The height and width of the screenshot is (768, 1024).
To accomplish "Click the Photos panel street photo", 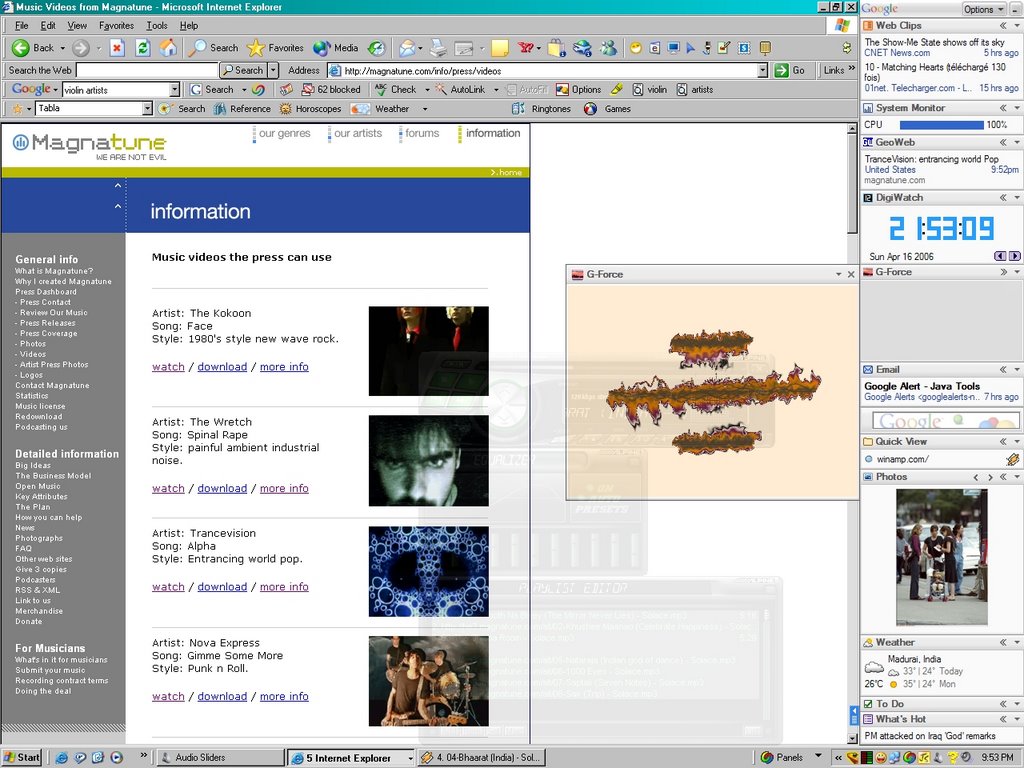I will click(941, 556).
